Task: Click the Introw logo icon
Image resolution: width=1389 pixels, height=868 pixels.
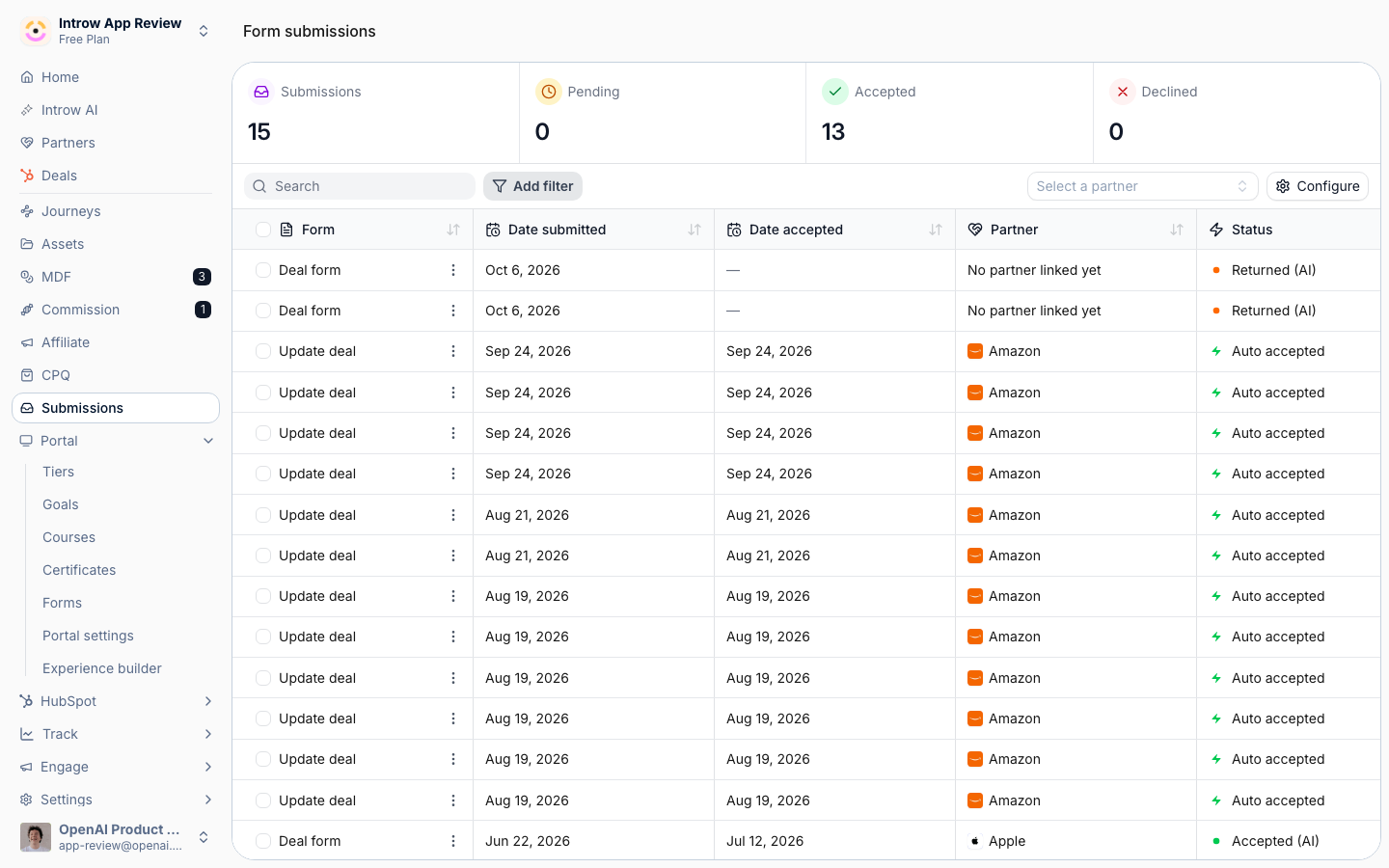Action: [x=36, y=31]
